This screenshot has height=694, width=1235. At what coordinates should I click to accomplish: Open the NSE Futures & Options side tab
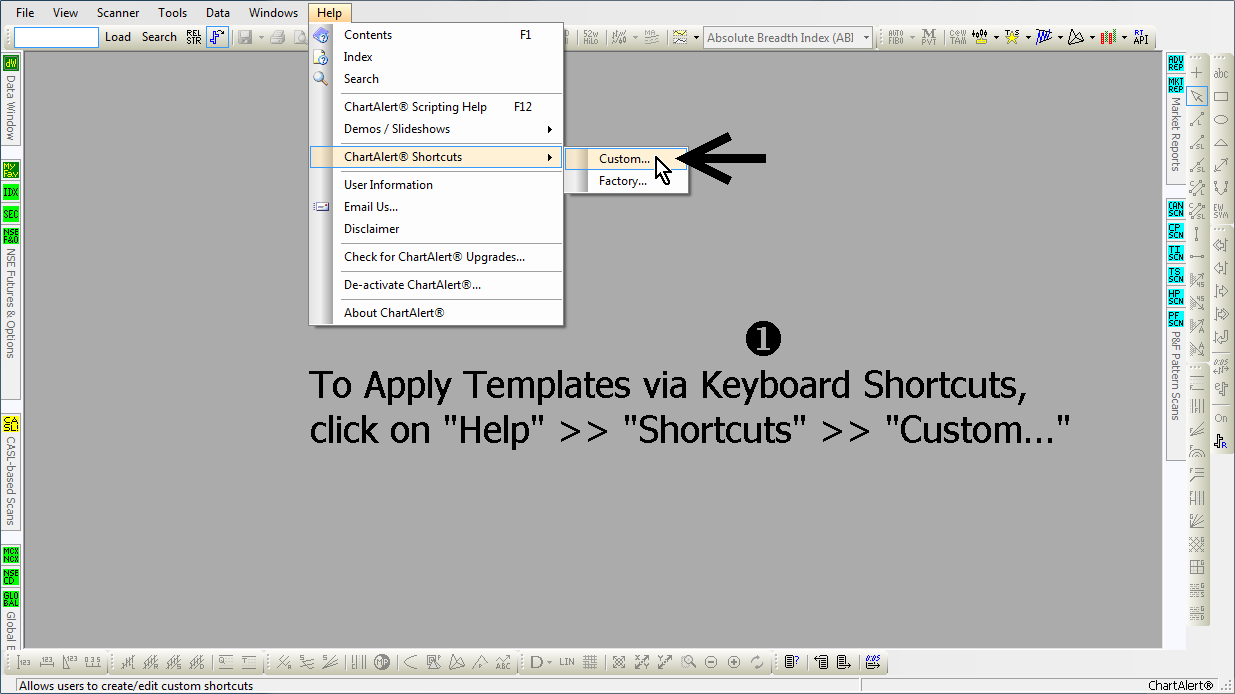tap(11, 304)
